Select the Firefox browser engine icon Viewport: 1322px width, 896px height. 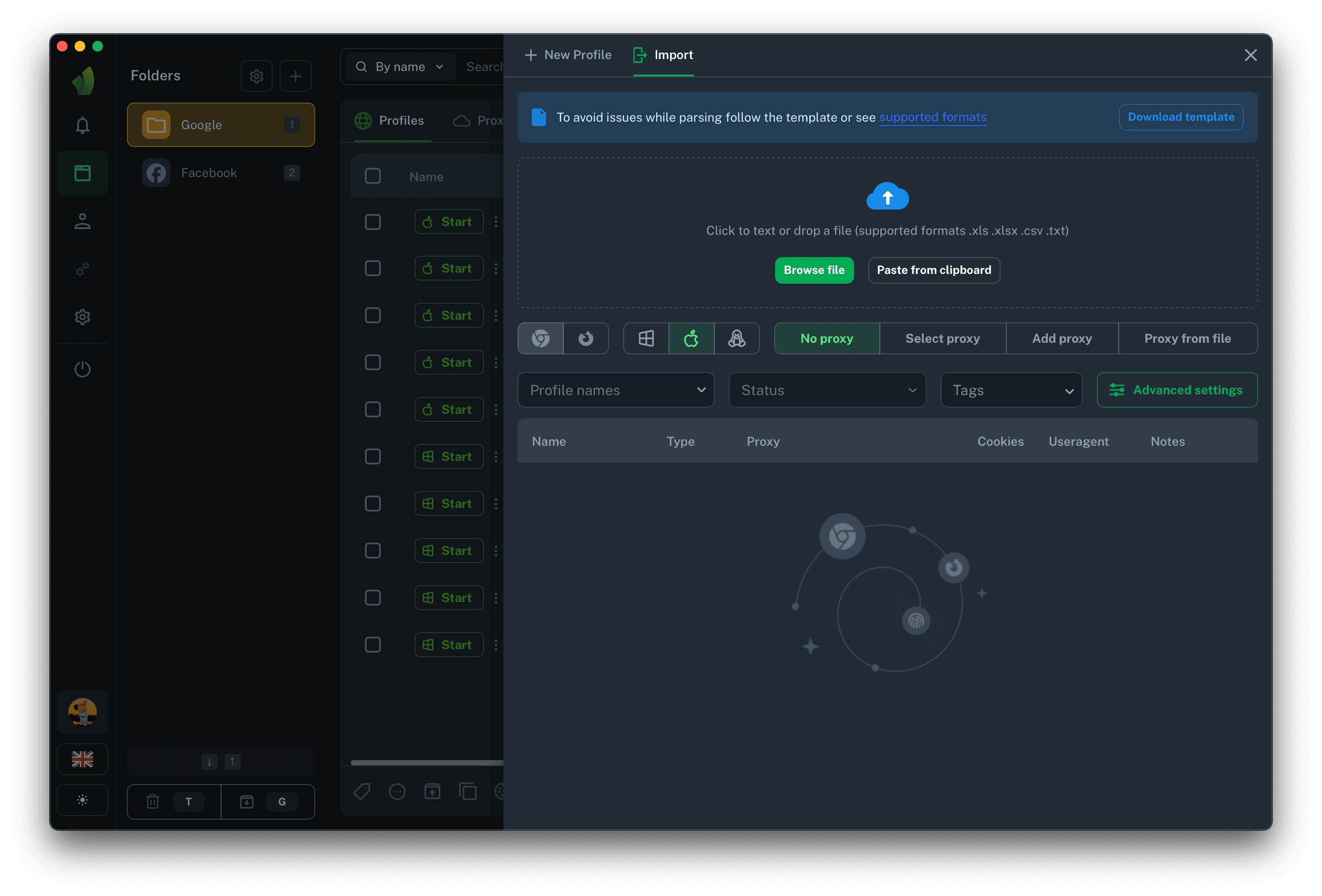click(586, 338)
